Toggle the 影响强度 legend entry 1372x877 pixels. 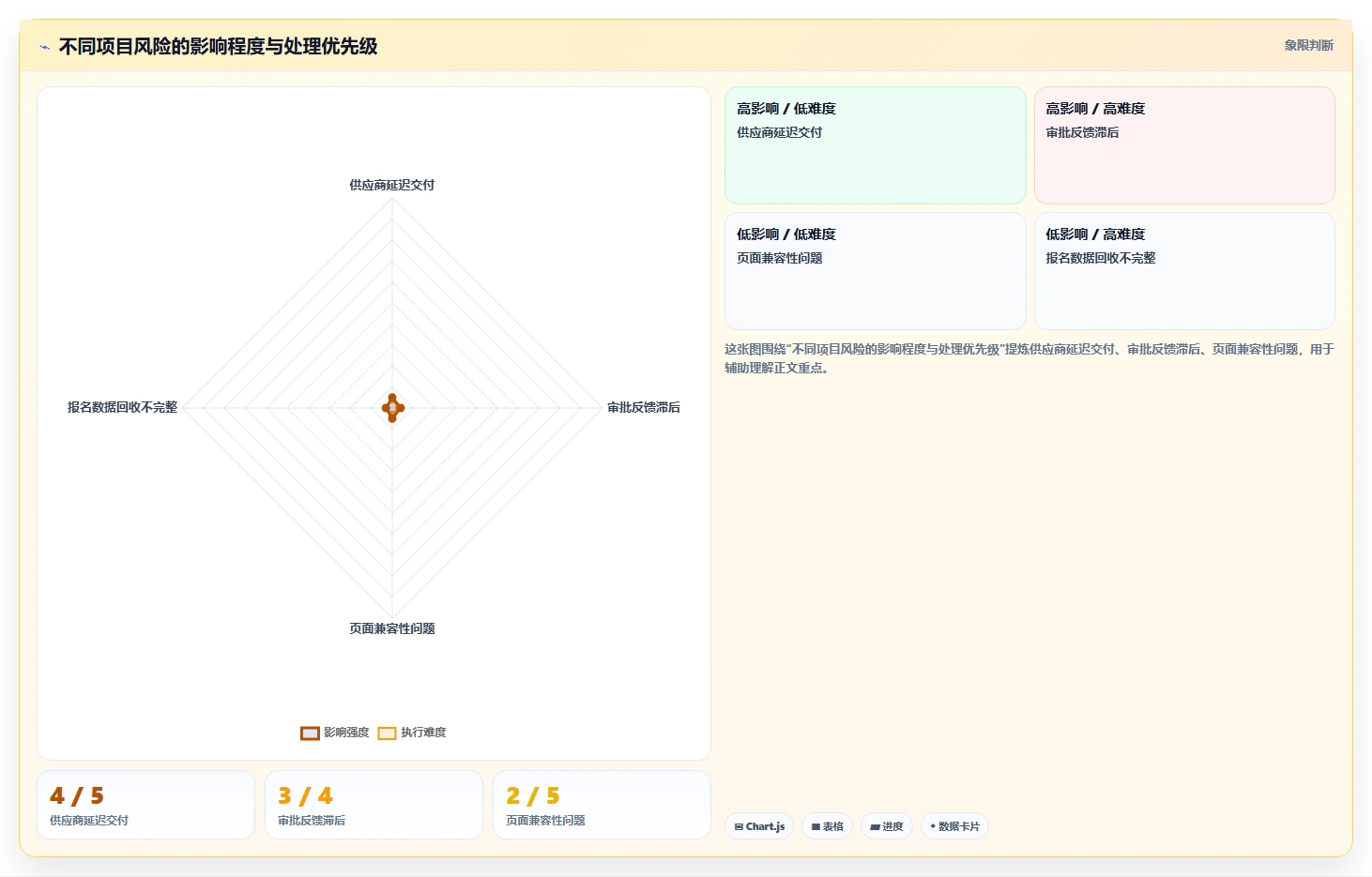335,733
